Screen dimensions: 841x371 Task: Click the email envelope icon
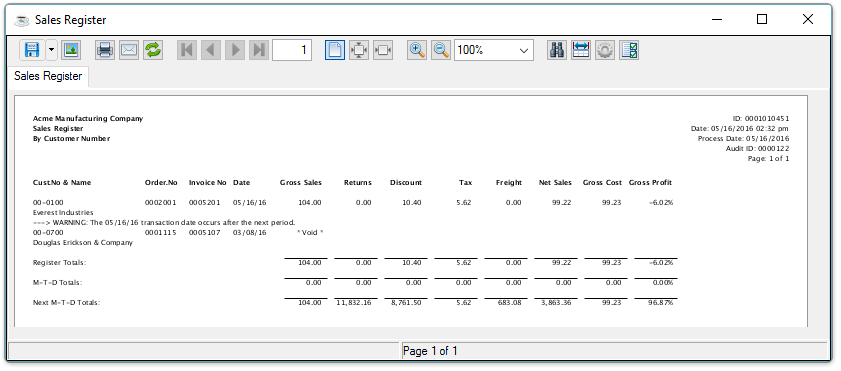coord(129,50)
